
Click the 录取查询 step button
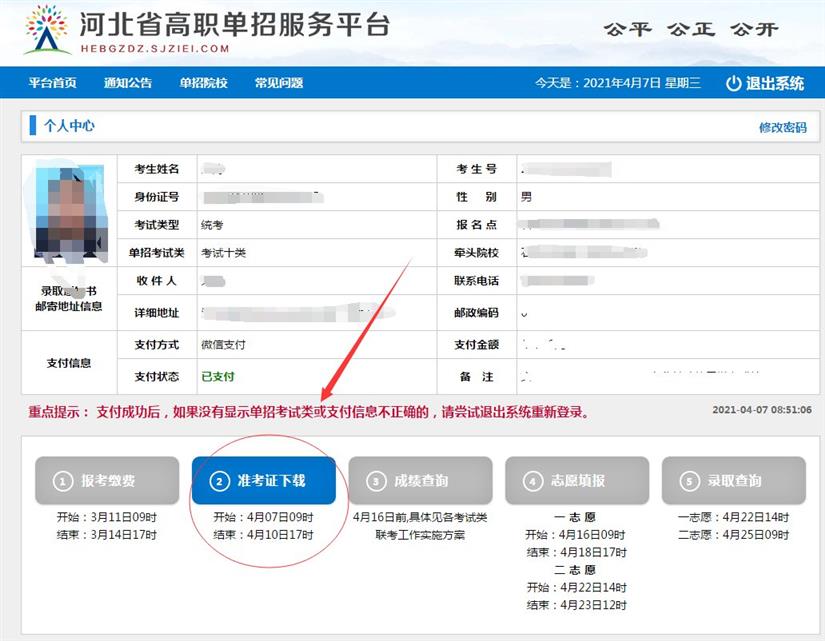point(734,480)
